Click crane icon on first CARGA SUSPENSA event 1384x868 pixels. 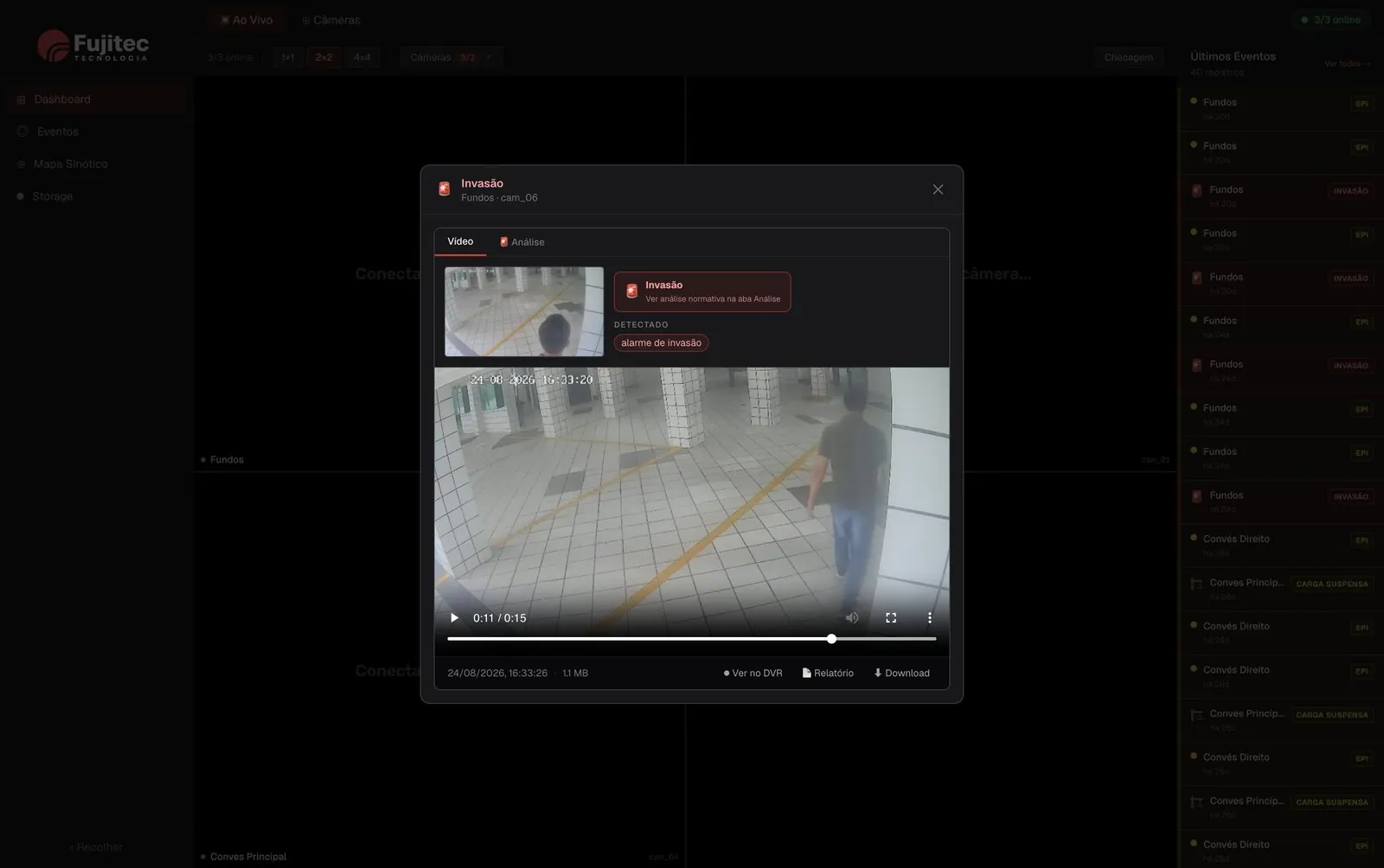1197,584
